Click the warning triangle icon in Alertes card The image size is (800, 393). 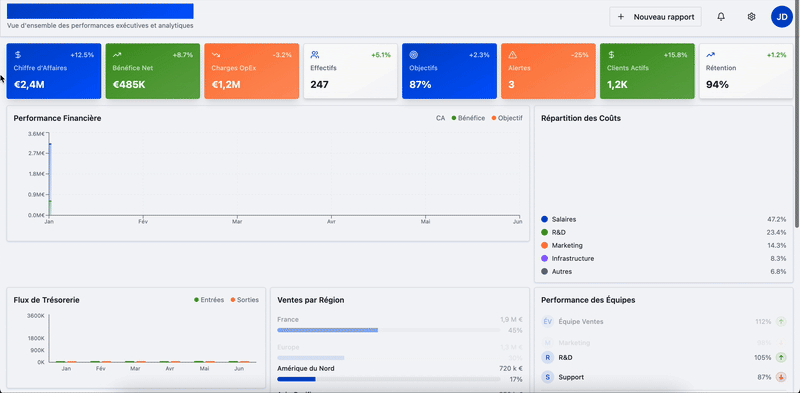[x=513, y=55]
